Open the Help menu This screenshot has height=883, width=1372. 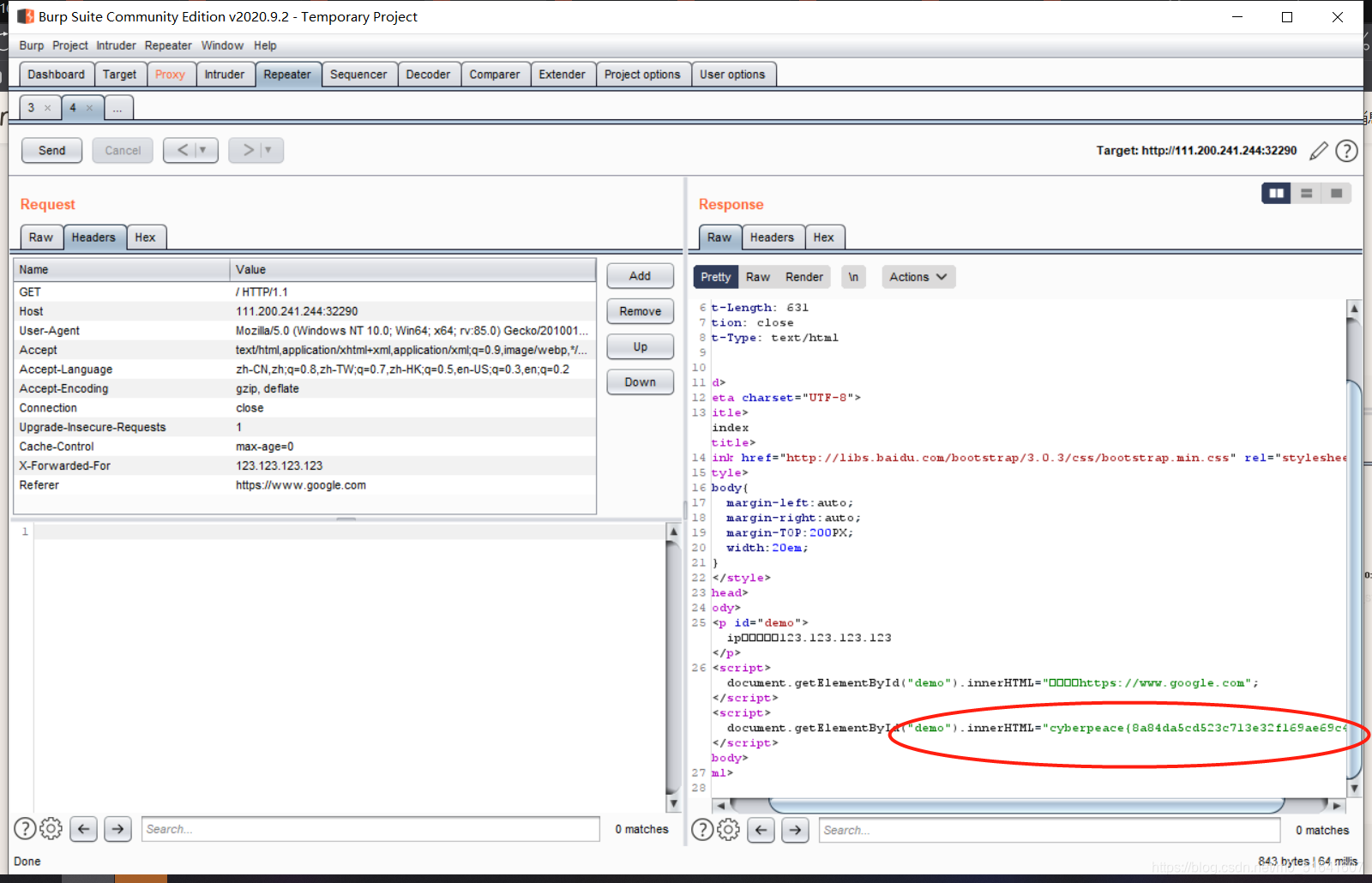pos(265,45)
